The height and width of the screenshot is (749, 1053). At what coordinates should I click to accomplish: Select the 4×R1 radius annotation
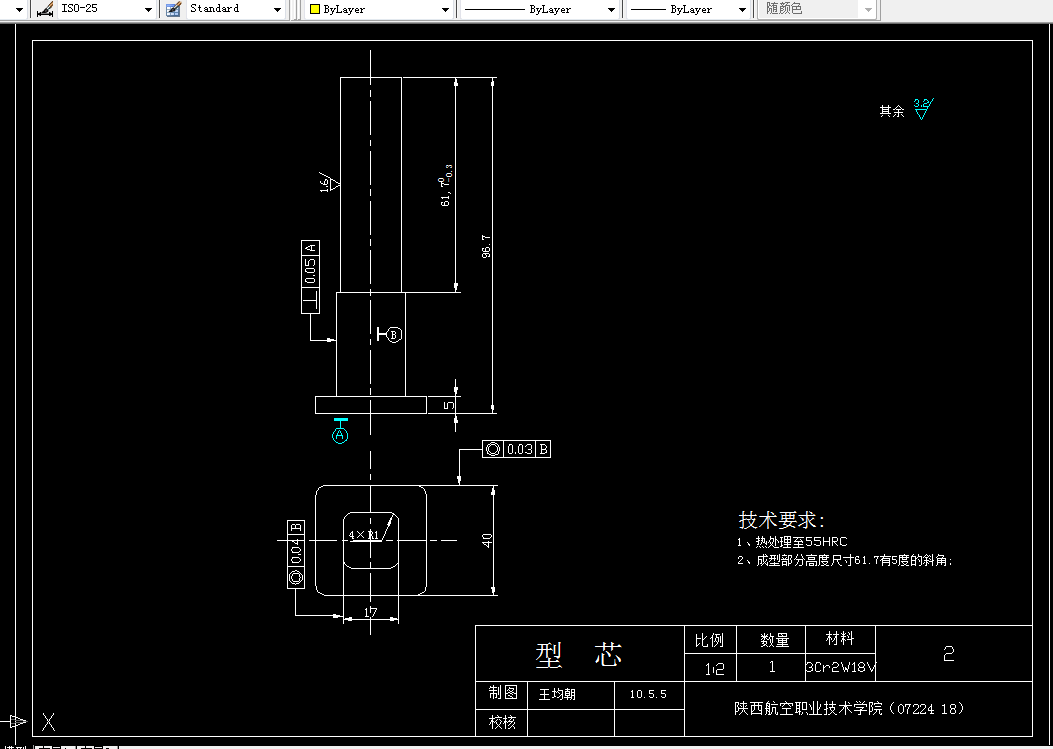[x=364, y=535]
